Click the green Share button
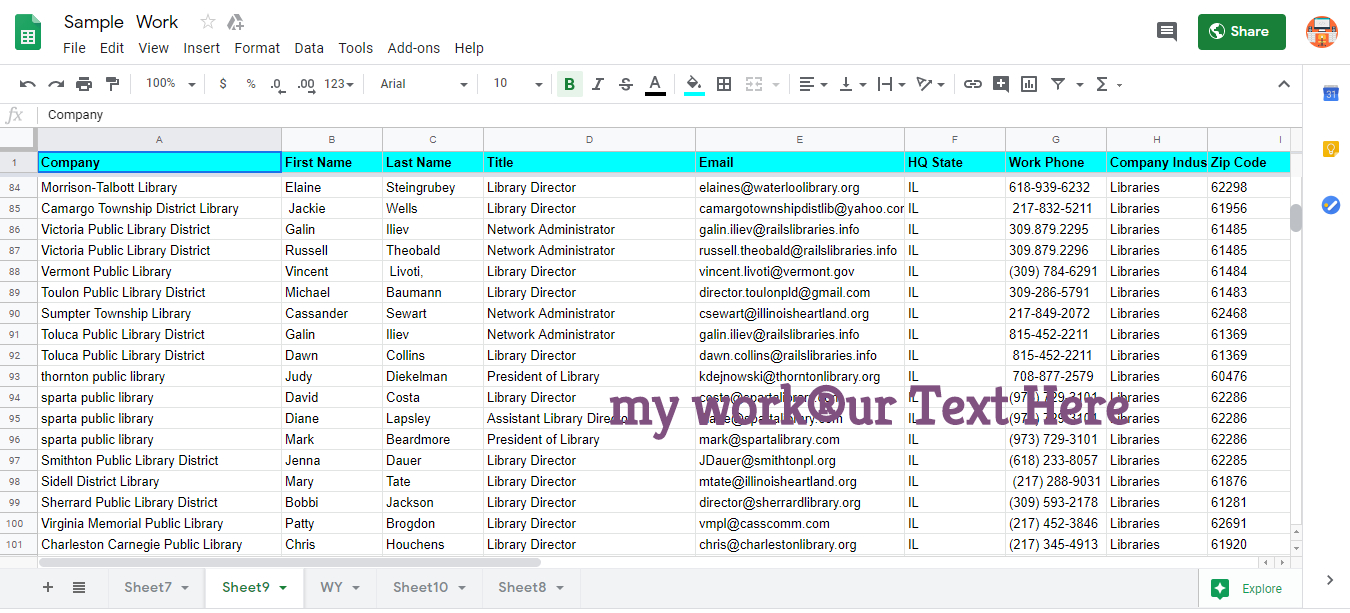 (1241, 31)
